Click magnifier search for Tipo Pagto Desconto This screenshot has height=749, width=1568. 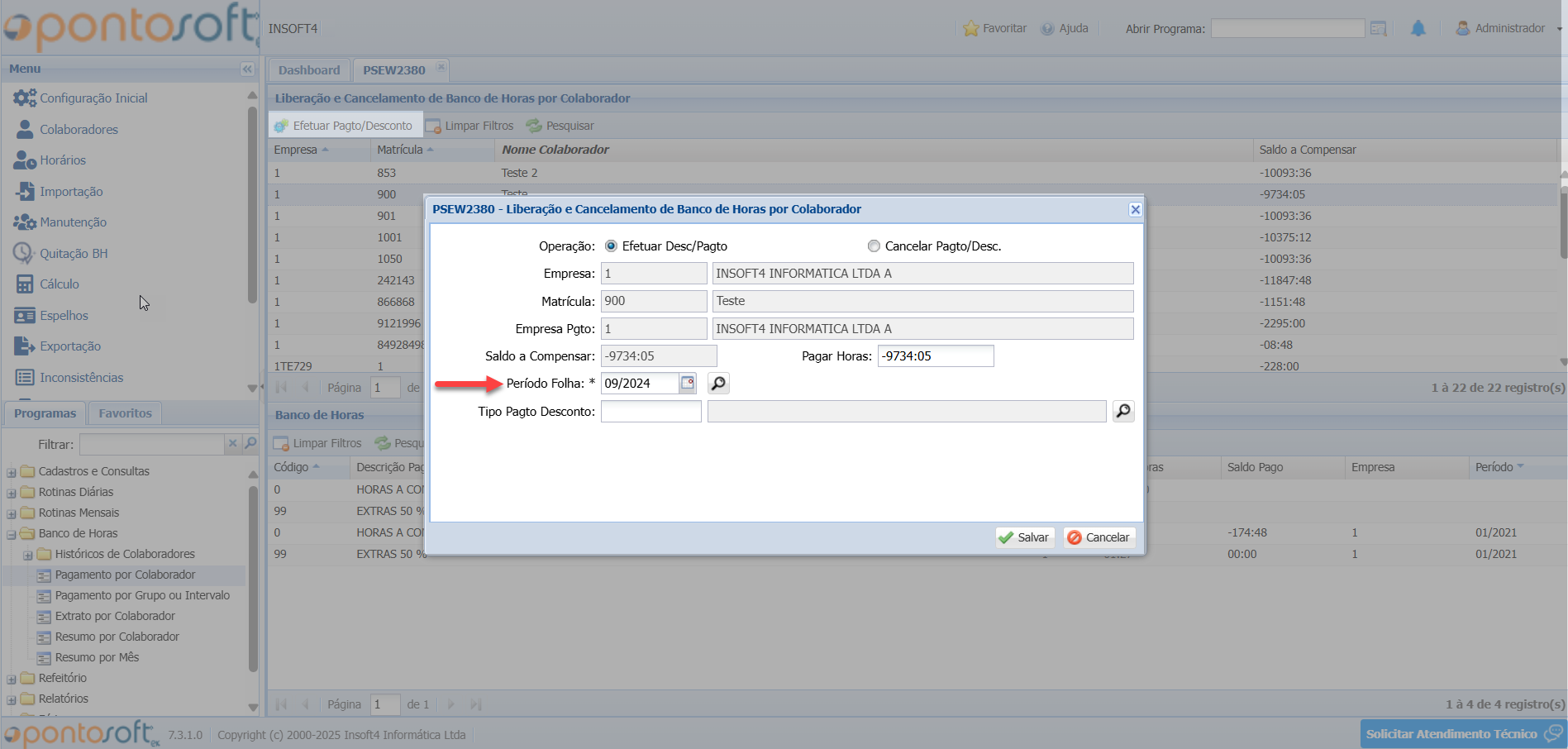point(1123,411)
